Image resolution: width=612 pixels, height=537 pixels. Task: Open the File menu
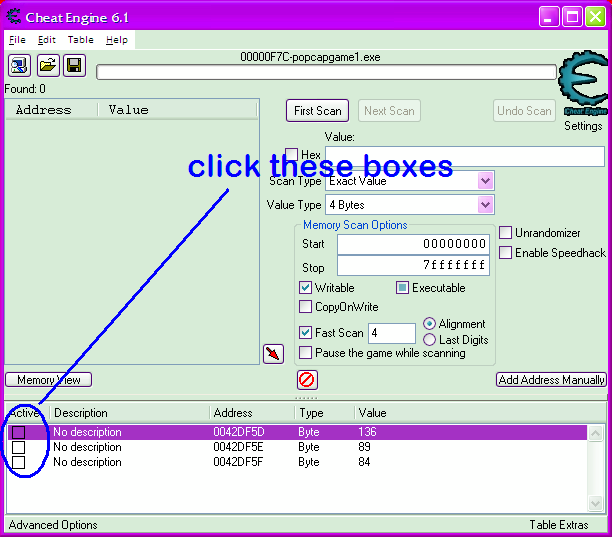tap(17, 40)
